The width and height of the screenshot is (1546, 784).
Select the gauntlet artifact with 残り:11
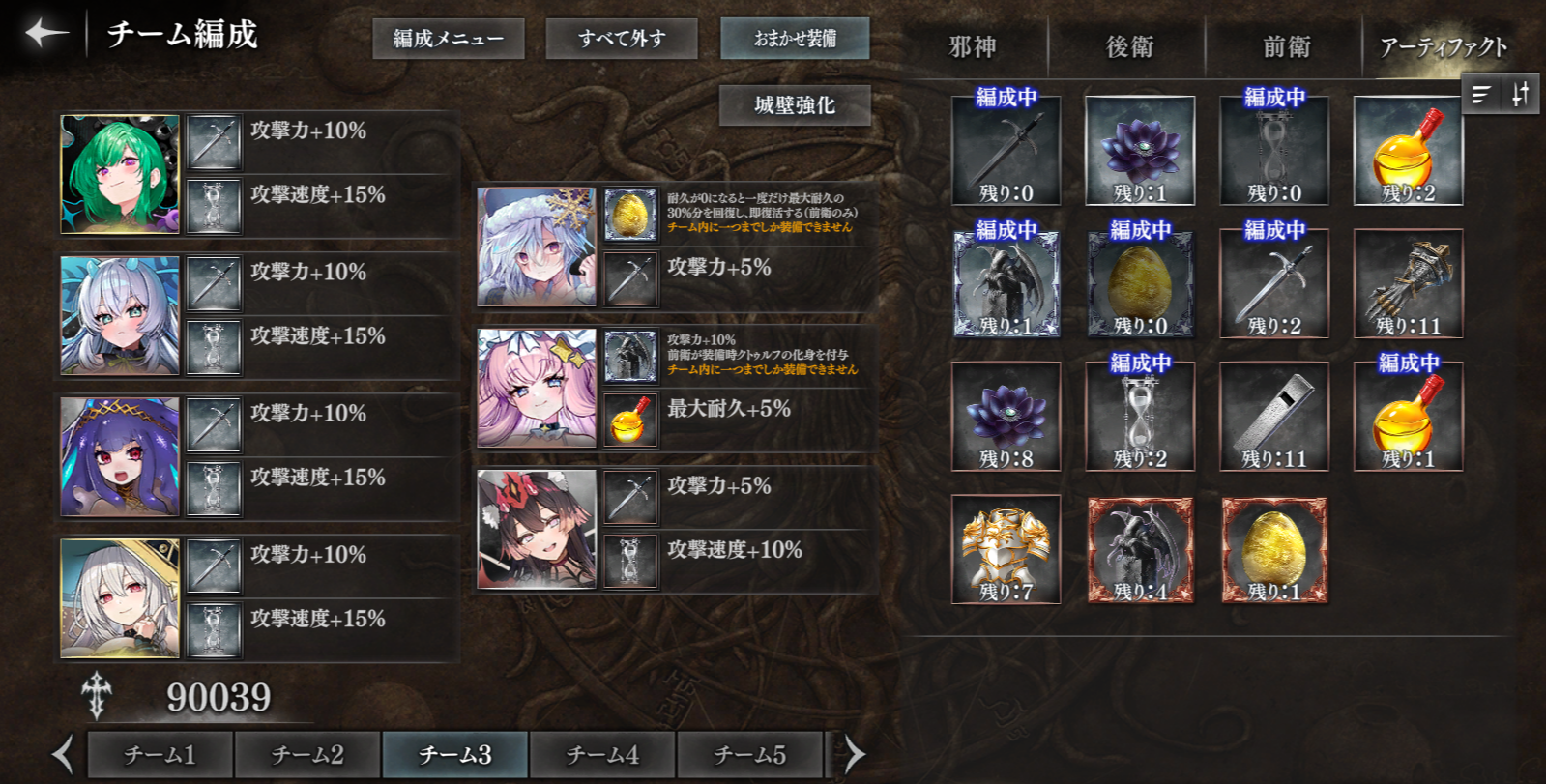pos(1408,283)
